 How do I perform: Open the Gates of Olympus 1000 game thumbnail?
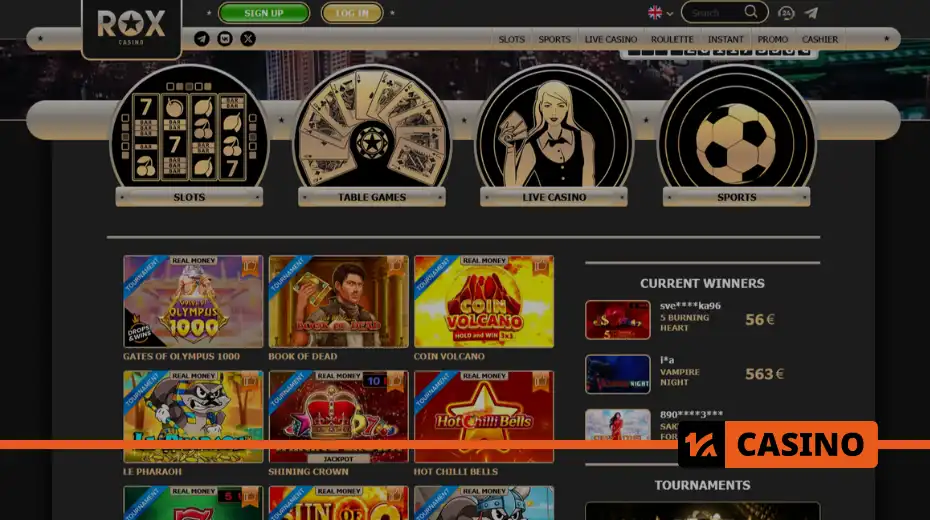point(193,302)
